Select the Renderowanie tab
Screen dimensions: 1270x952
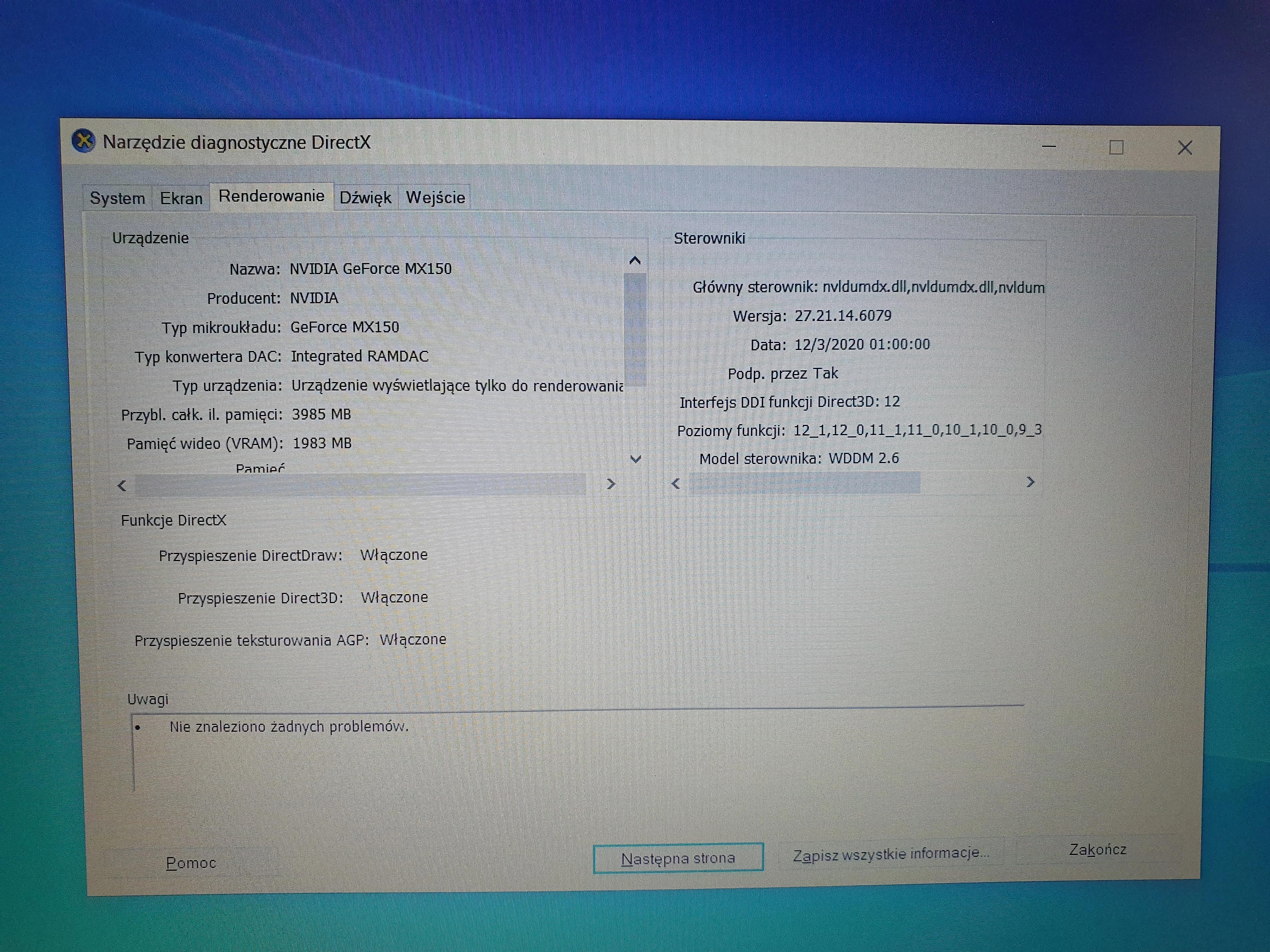[x=272, y=196]
